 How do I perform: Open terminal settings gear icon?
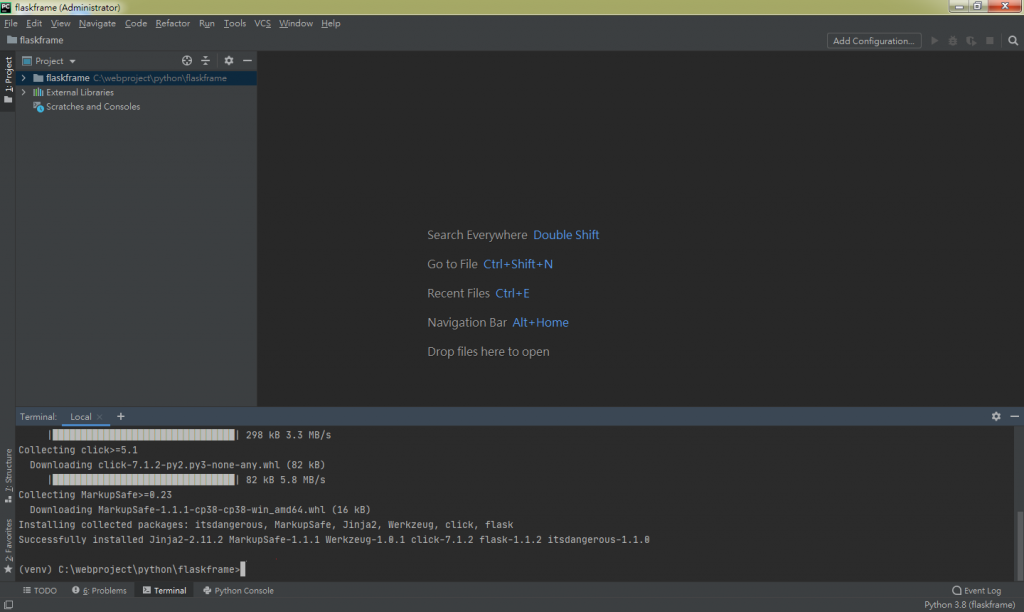pos(996,416)
